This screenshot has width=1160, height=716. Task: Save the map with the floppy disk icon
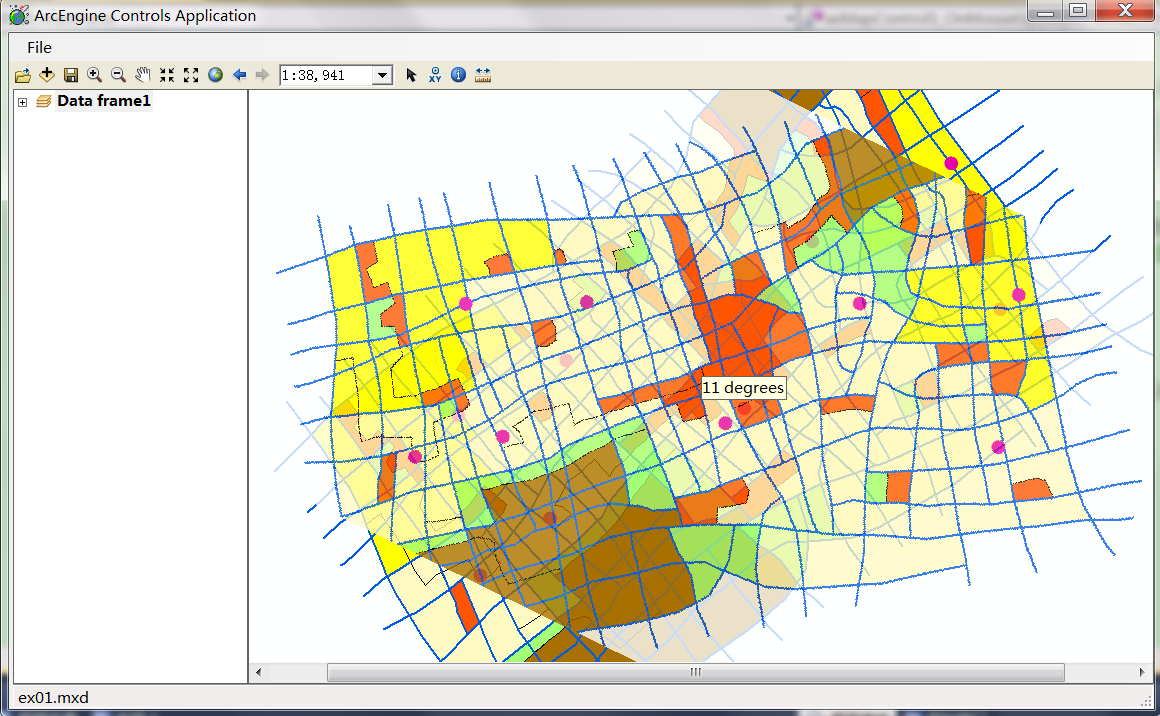71,75
